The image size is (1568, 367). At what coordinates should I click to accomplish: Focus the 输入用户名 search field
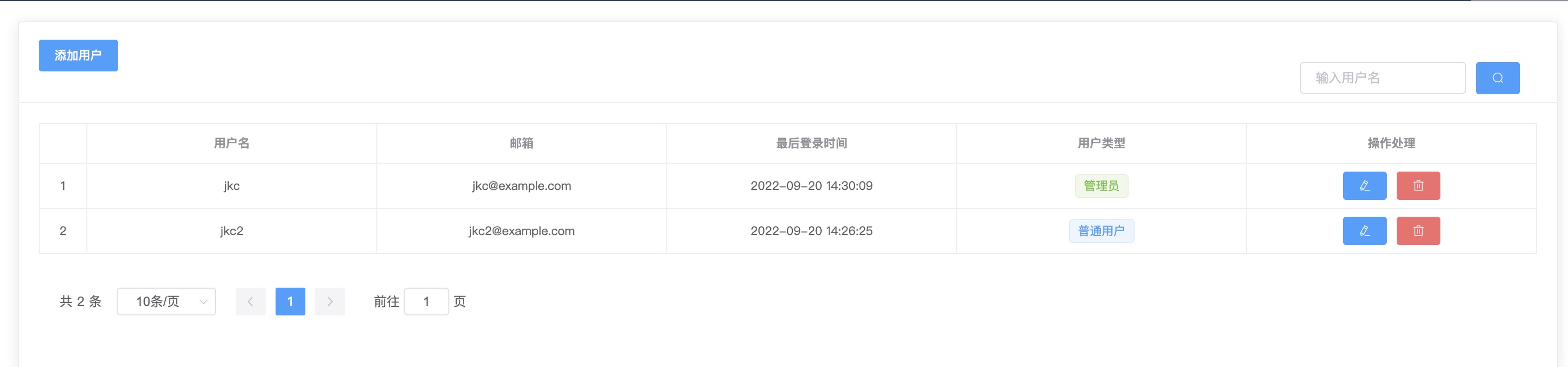click(1382, 78)
